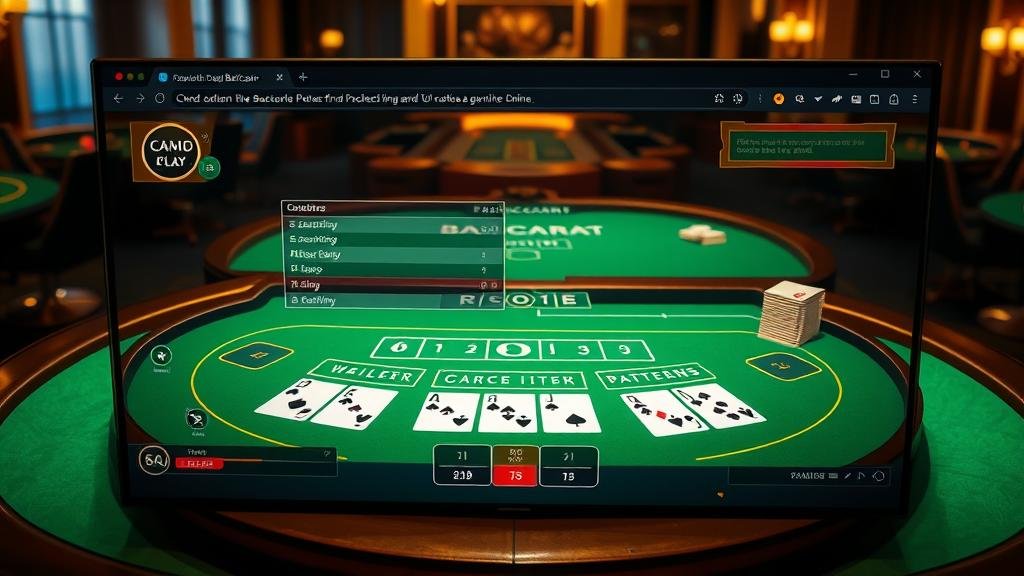Open a new tab with the plus icon
This screenshot has height=576, width=1024.
click(302, 77)
